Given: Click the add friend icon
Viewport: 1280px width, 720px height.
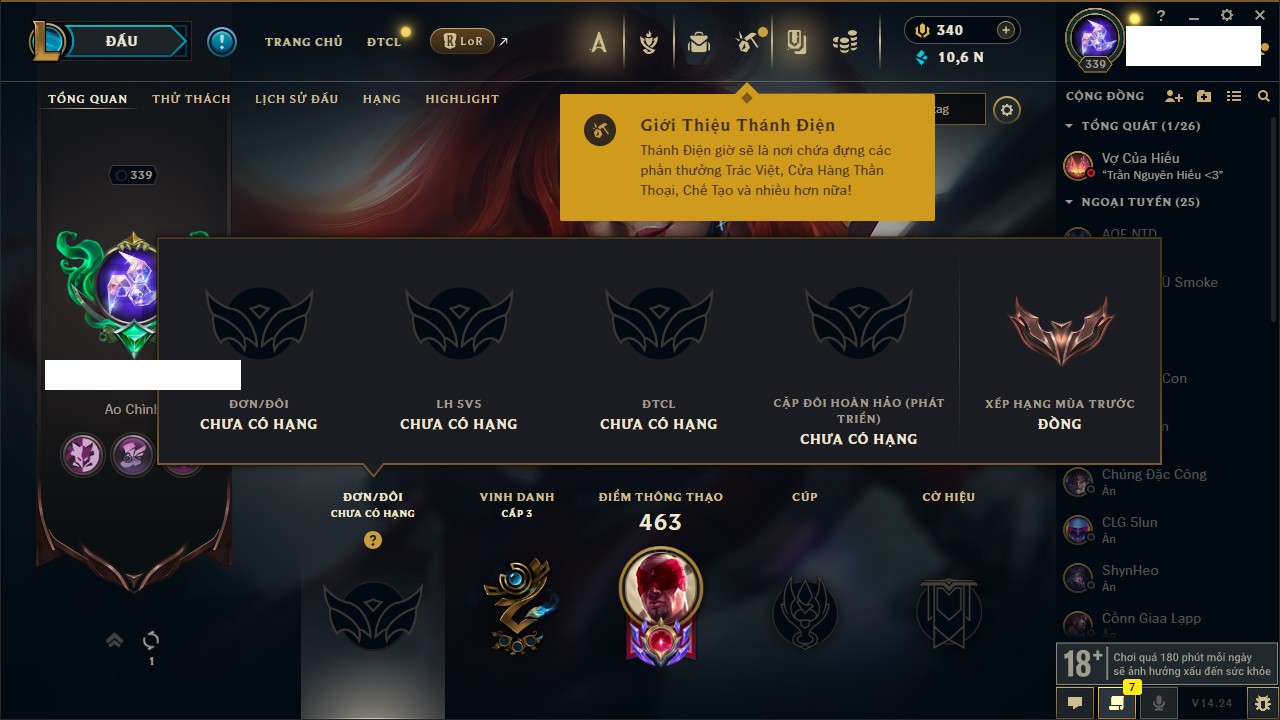Looking at the screenshot, I should click(x=1174, y=96).
